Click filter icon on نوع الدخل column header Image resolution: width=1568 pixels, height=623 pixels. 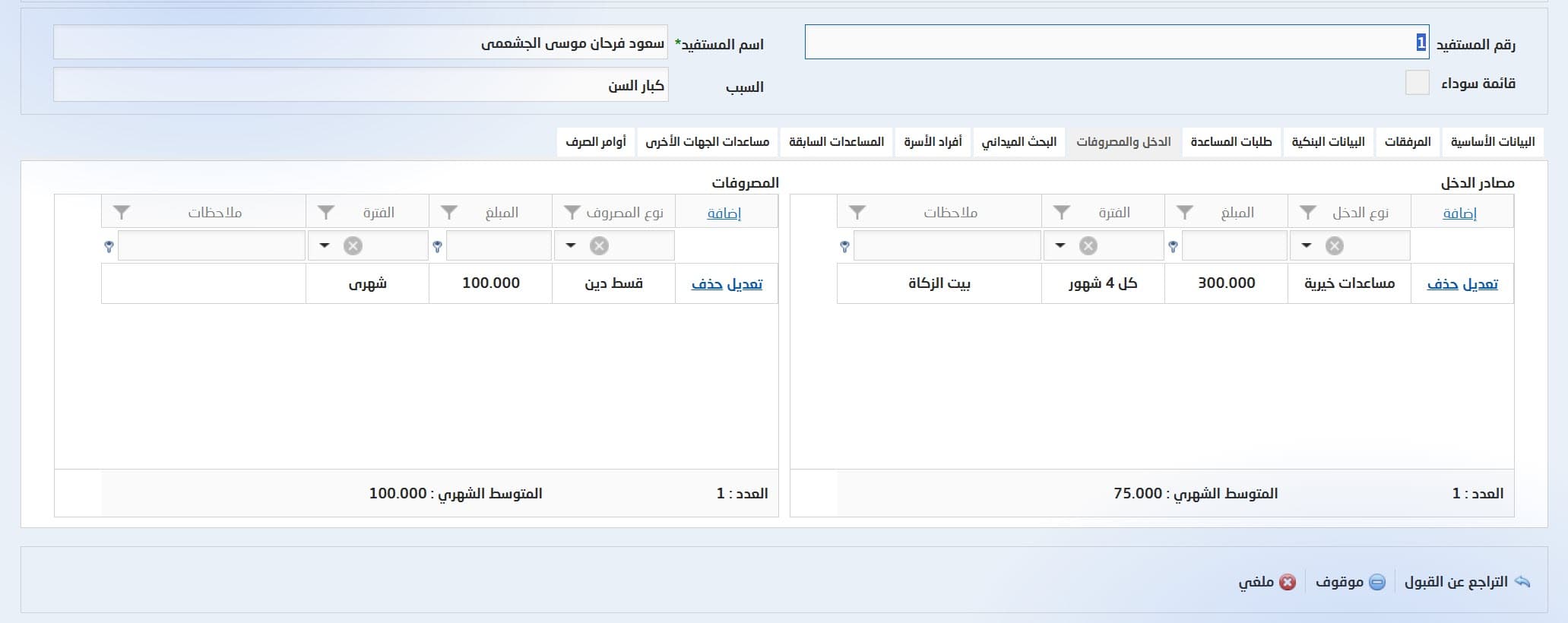[1308, 213]
